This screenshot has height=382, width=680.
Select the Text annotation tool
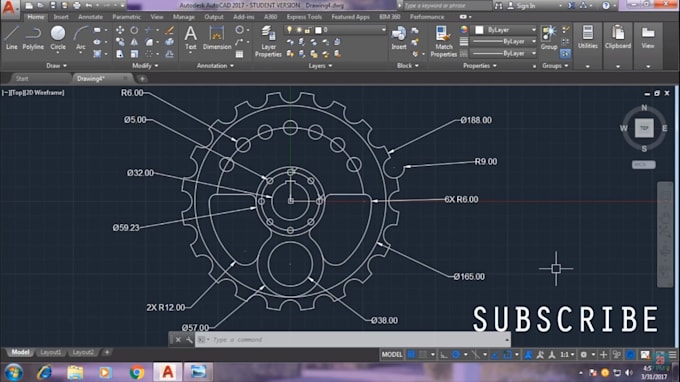(x=190, y=38)
